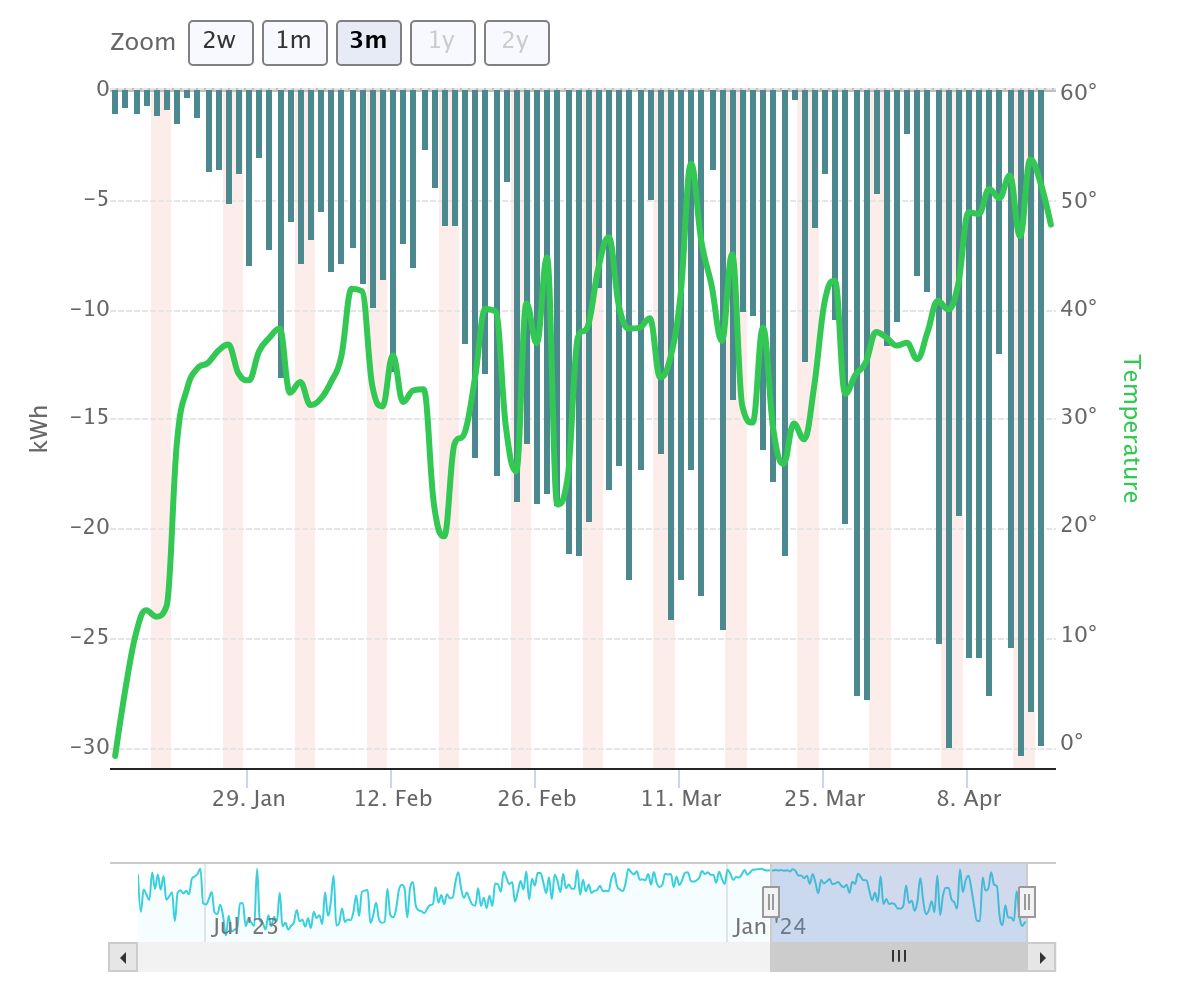This screenshot has width=1200, height=1000.
Task: Click the disabled 2y zoom option
Action: [516, 42]
